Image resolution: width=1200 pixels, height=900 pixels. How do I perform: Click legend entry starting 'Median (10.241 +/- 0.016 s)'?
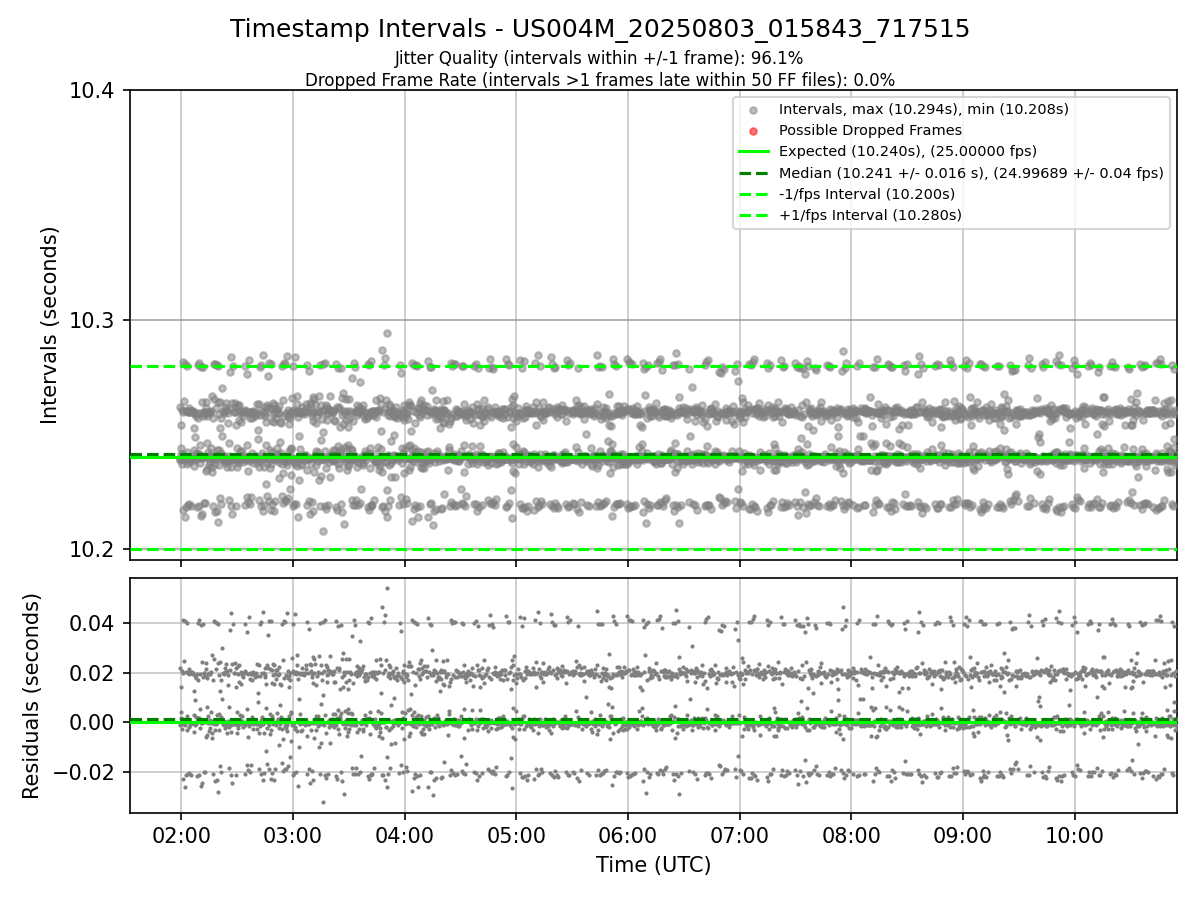[x=971, y=173]
